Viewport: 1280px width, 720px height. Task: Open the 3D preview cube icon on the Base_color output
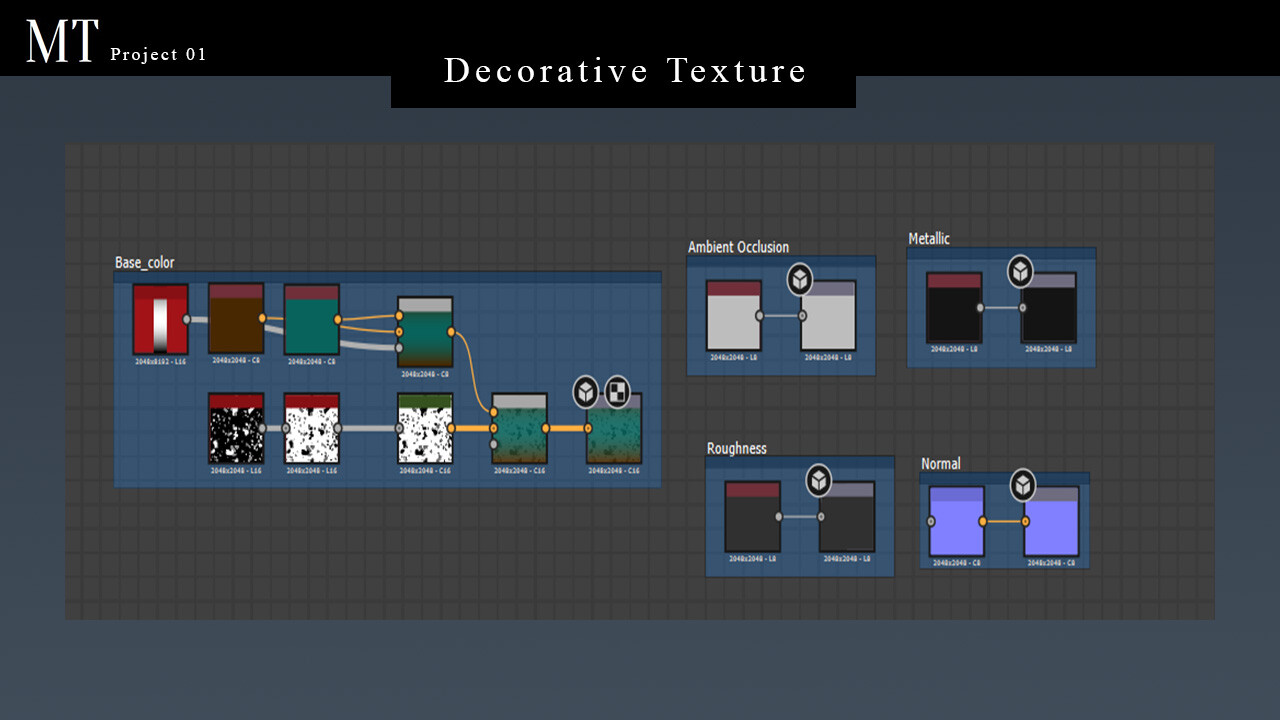[x=585, y=390]
